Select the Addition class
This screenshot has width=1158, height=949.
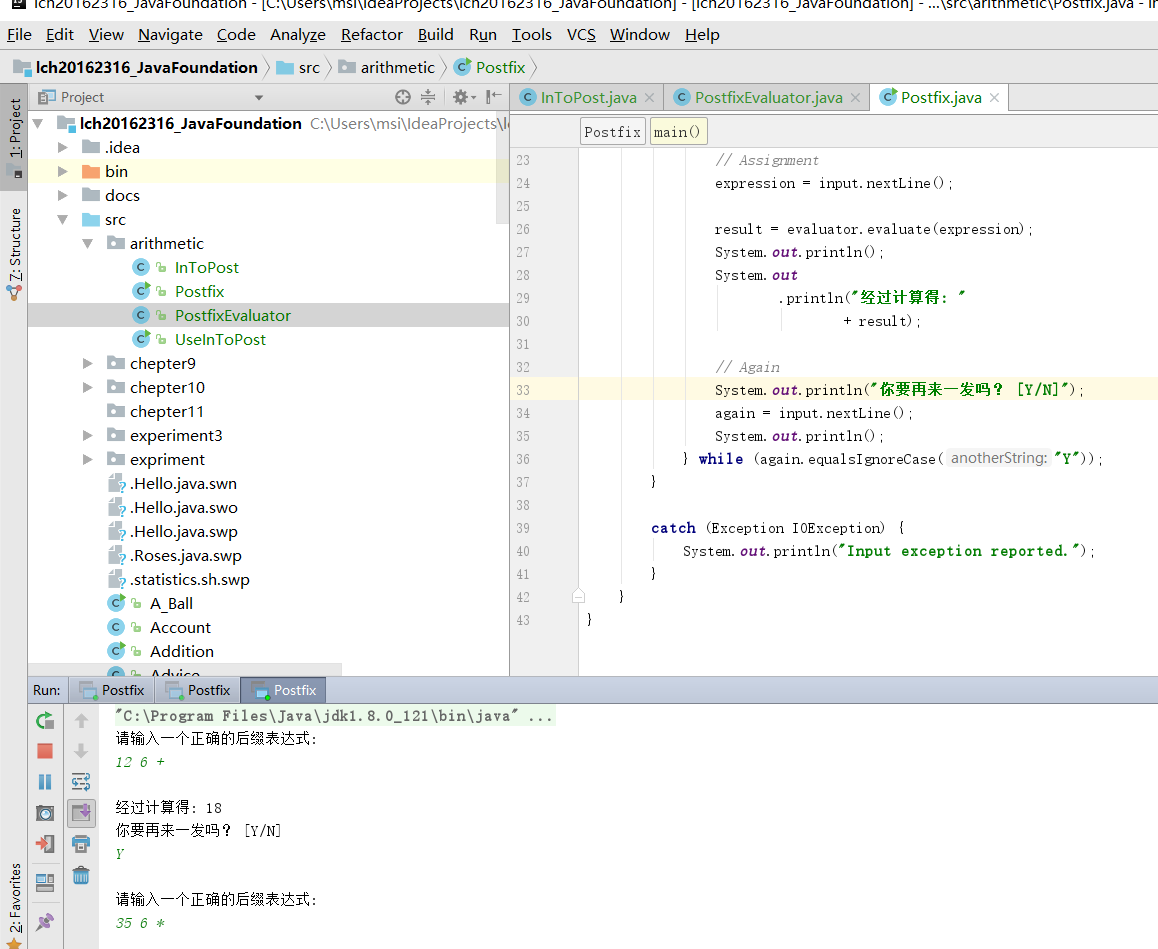point(182,651)
